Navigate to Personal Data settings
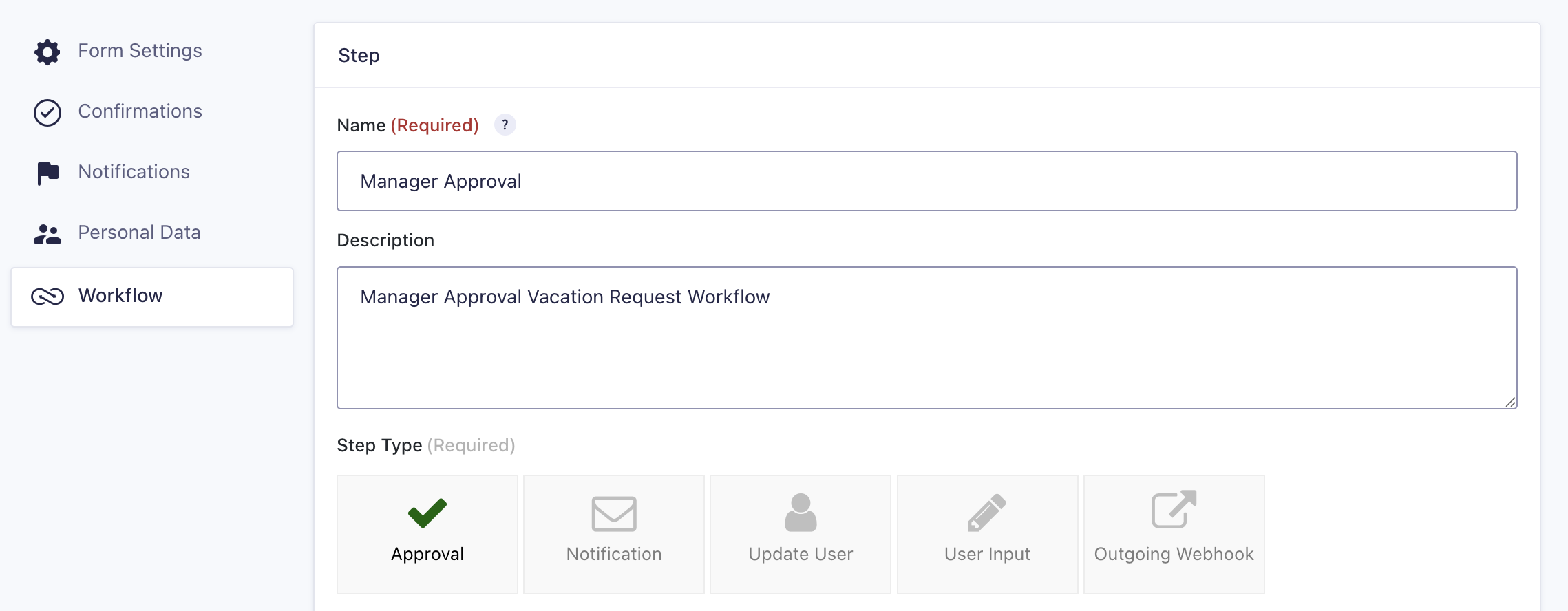 pos(139,233)
